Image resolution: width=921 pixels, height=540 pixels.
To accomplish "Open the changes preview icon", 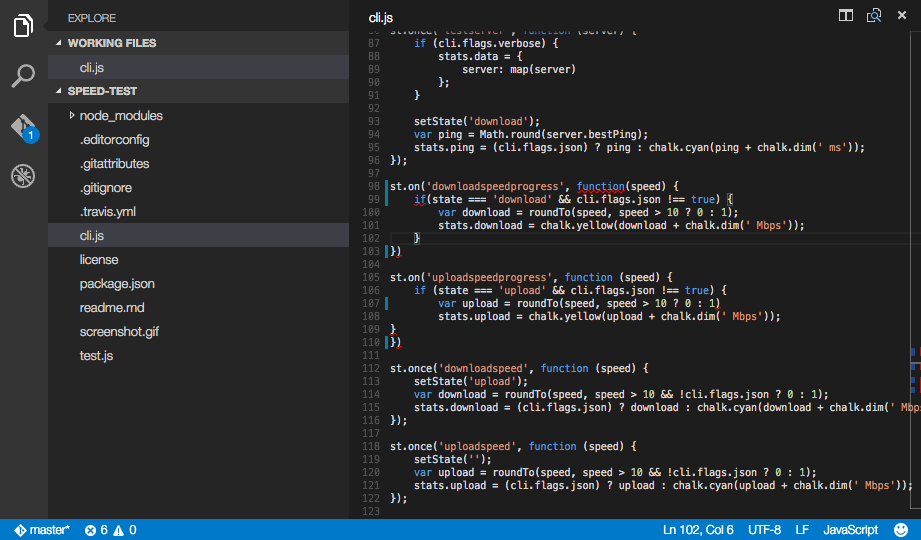I will tap(874, 15).
